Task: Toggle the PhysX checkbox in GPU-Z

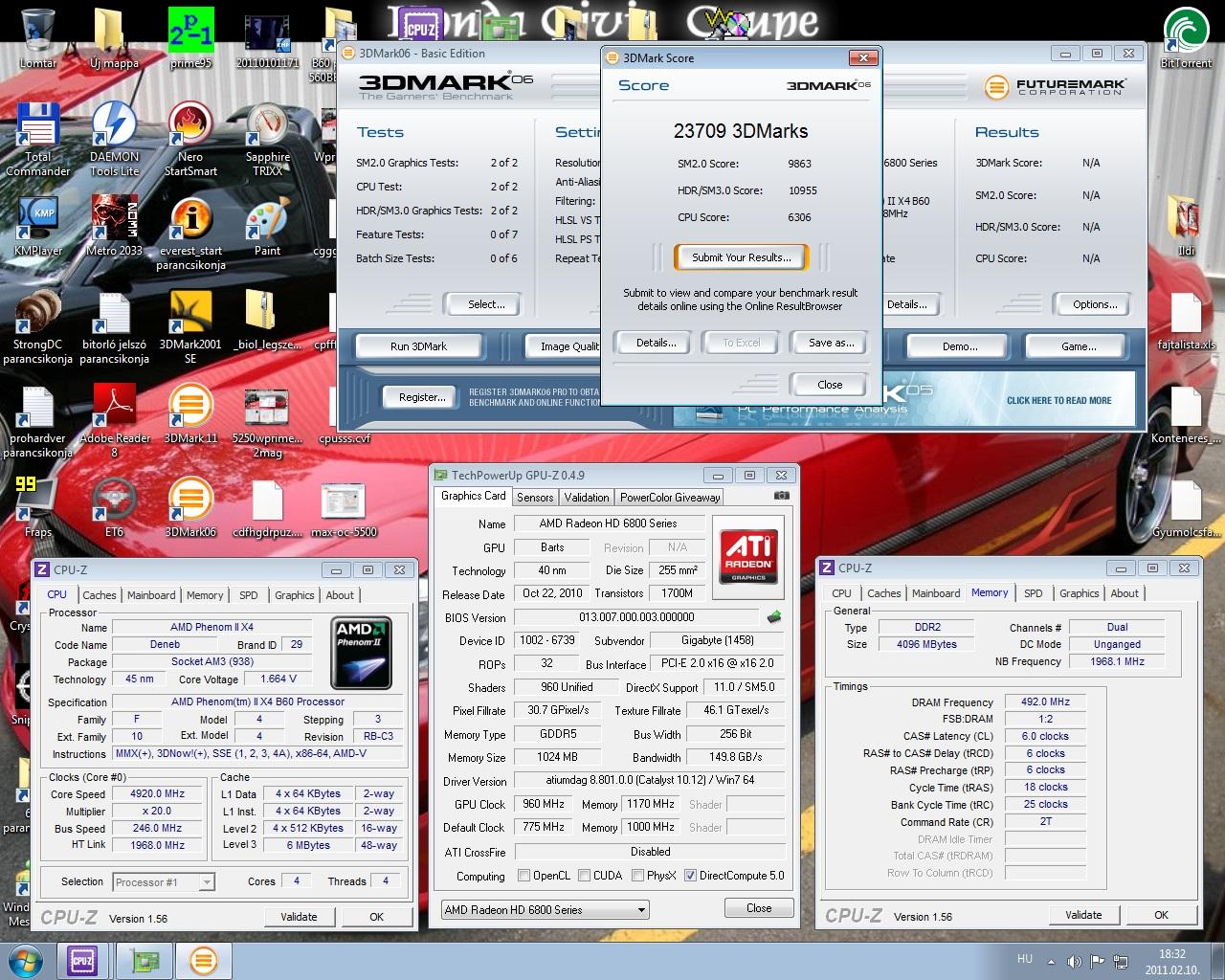Action: click(x=636, y=876)
